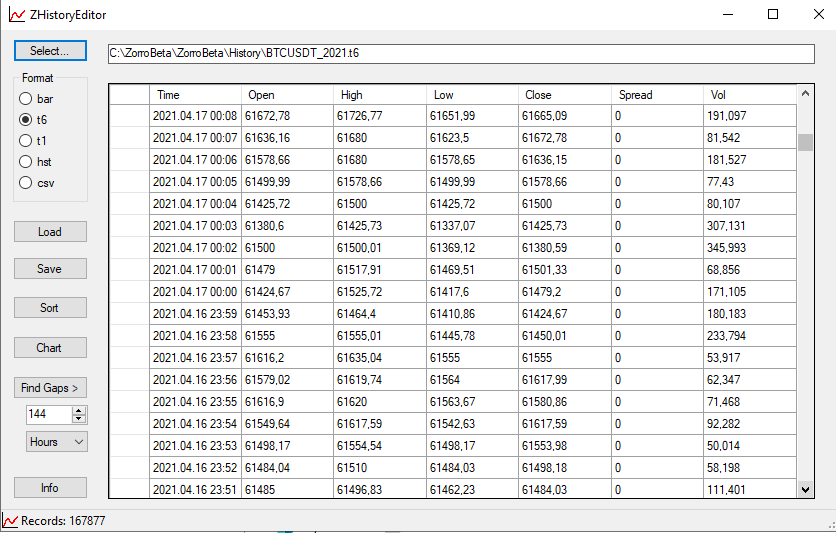This screenshot has width=836, height=533.
Task: Click the ZHistoryEditor app icon in title bar
Action: (16, 15)
